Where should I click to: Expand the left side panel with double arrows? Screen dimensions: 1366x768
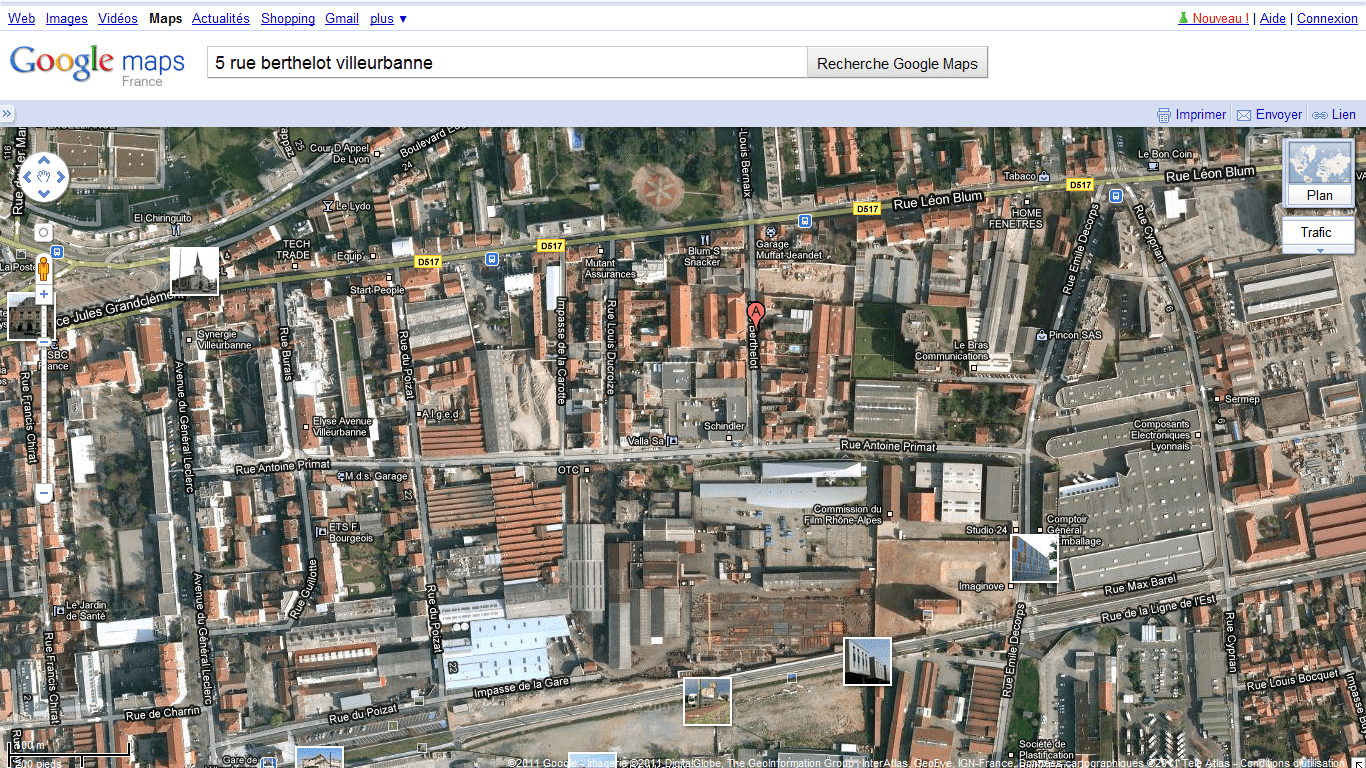(x=7, y=114)
